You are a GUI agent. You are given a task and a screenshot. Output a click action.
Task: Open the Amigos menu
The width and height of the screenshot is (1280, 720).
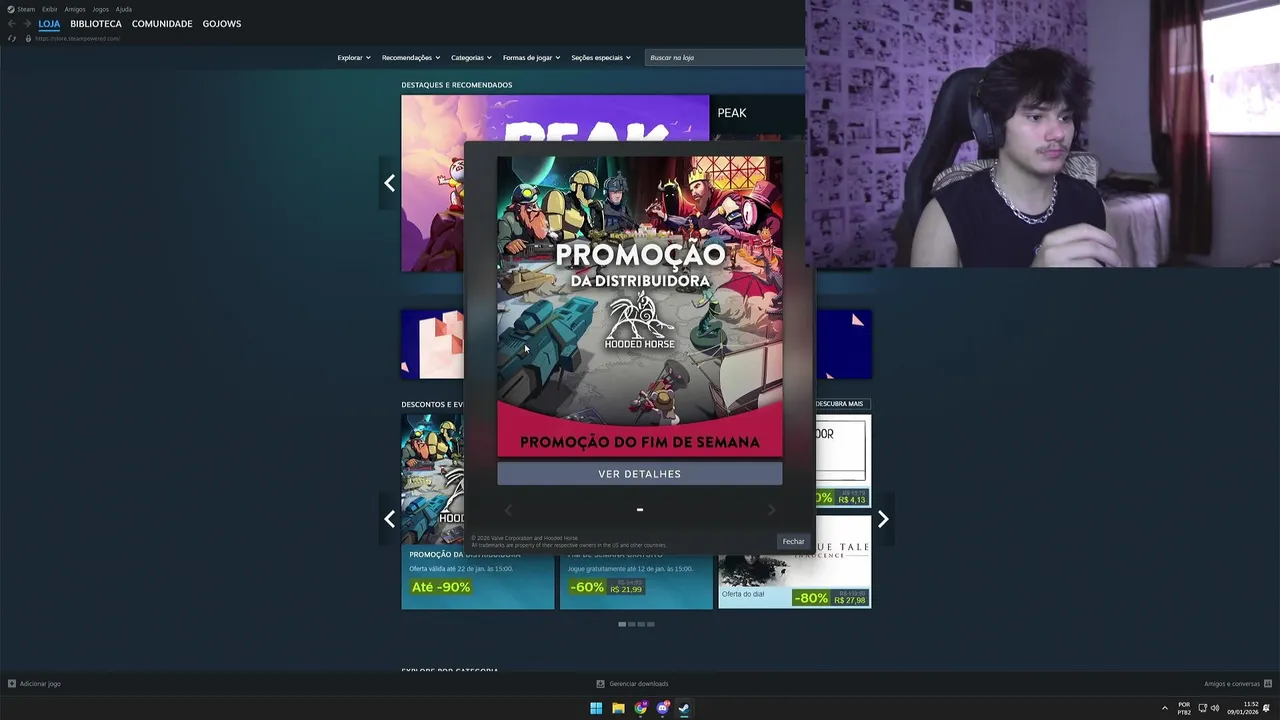click(x=75, y=9)
